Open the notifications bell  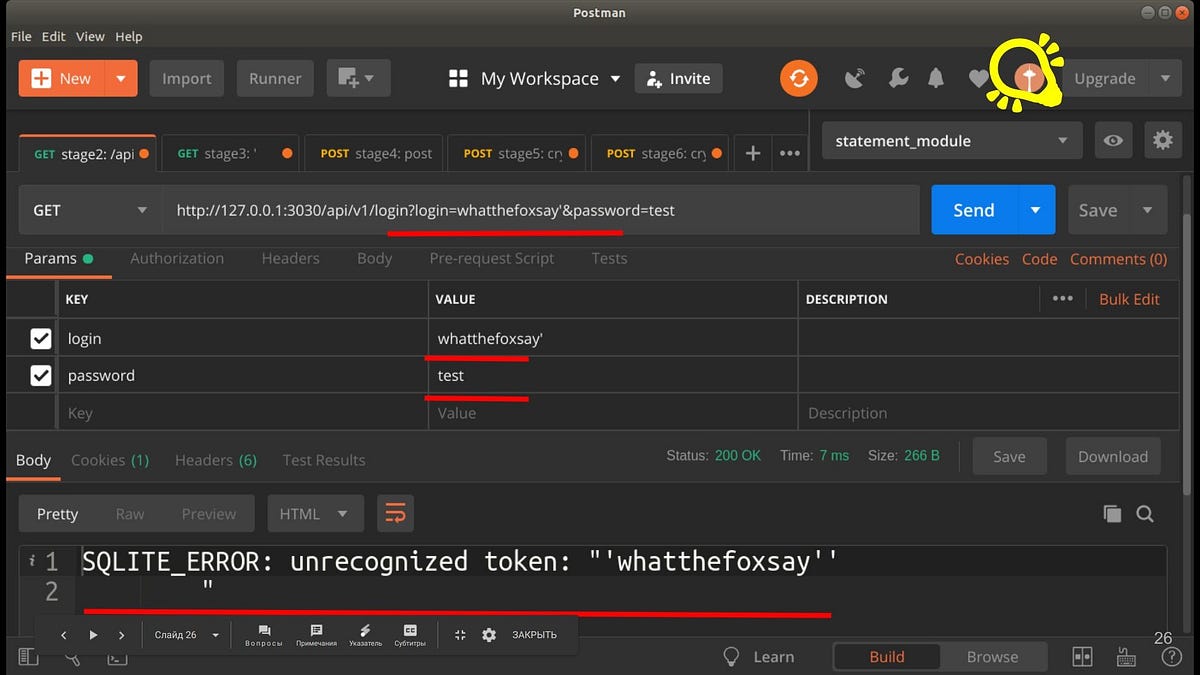(x=936, y=79)
